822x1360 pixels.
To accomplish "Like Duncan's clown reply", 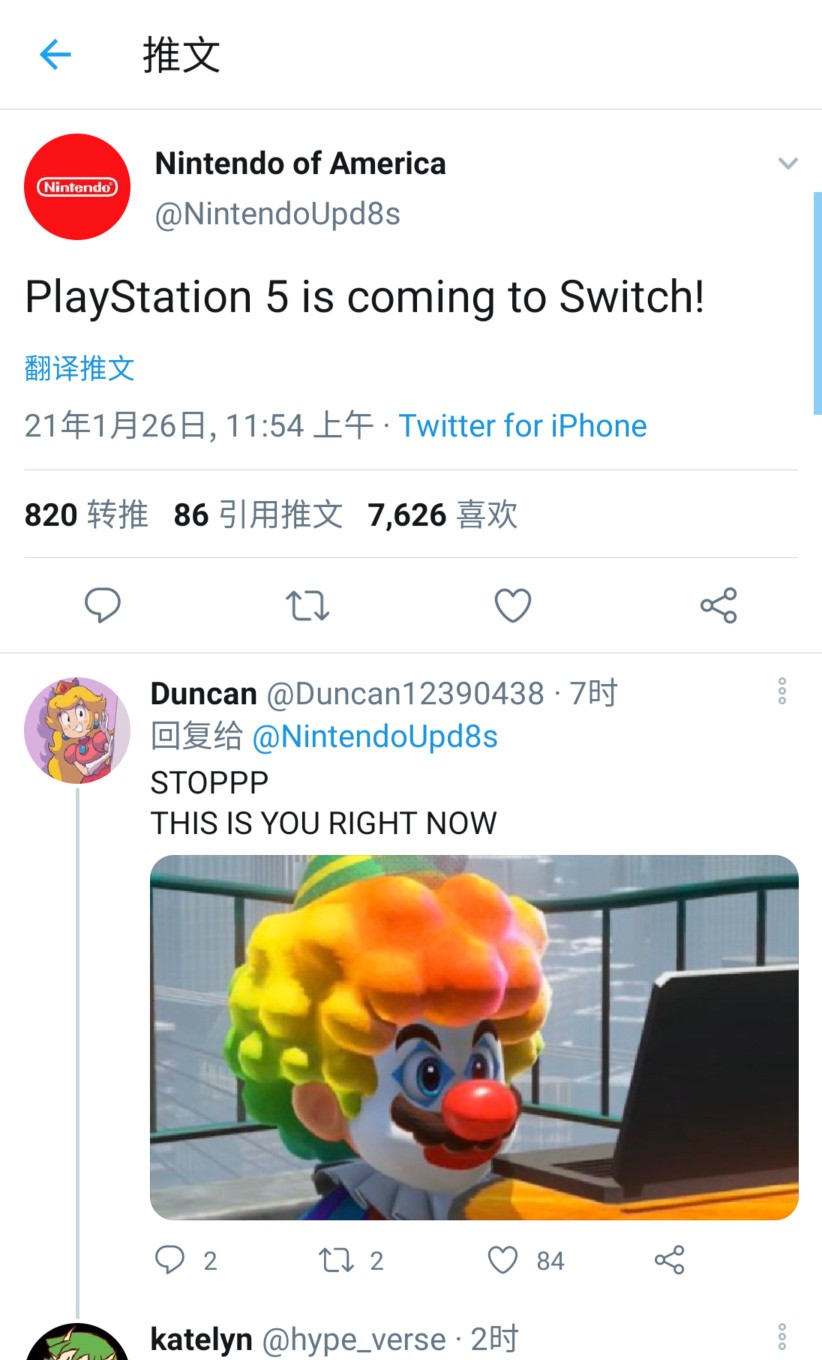I will 502,1260.
